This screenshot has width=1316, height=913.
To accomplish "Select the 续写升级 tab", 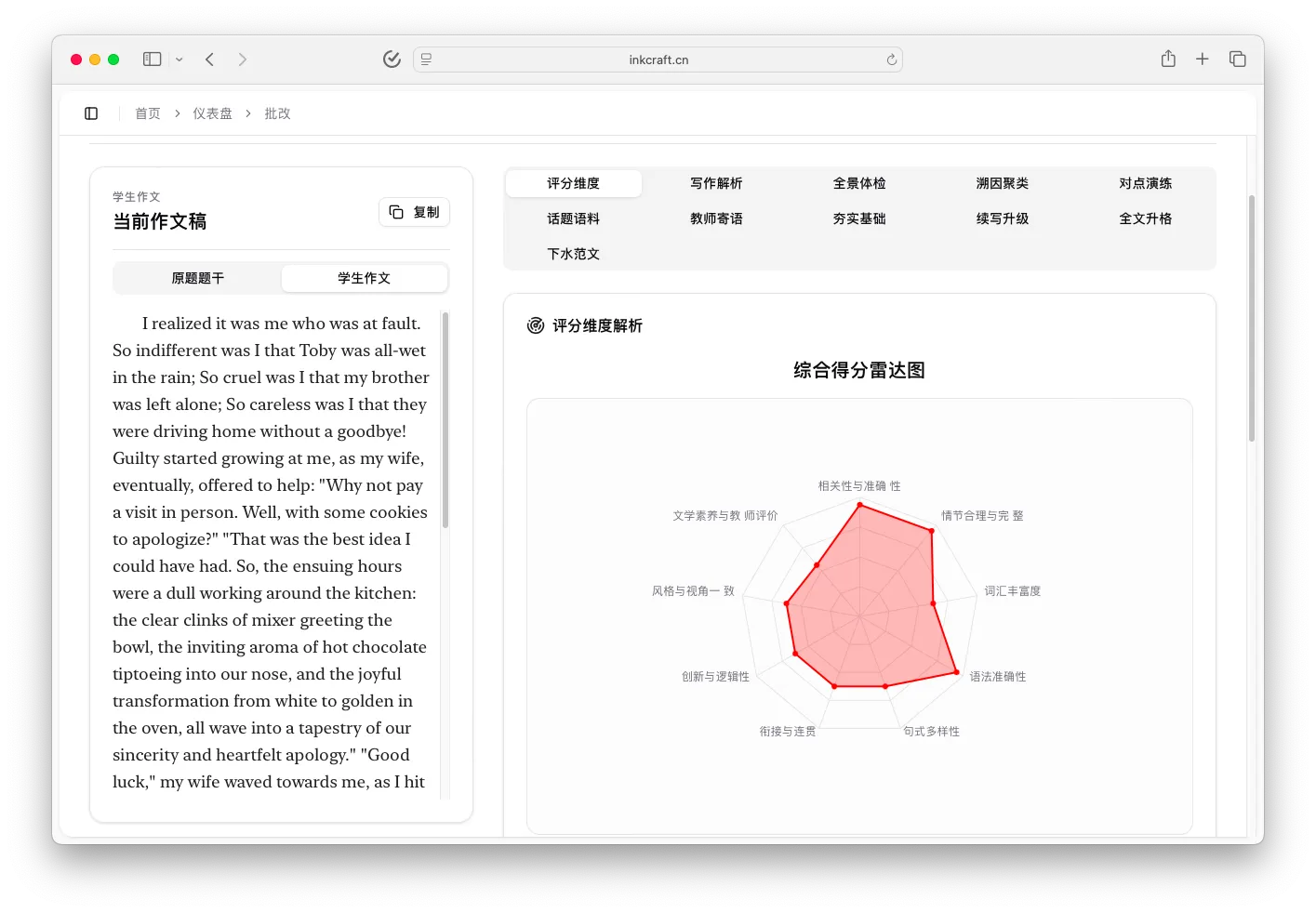I will (1003, 218).
